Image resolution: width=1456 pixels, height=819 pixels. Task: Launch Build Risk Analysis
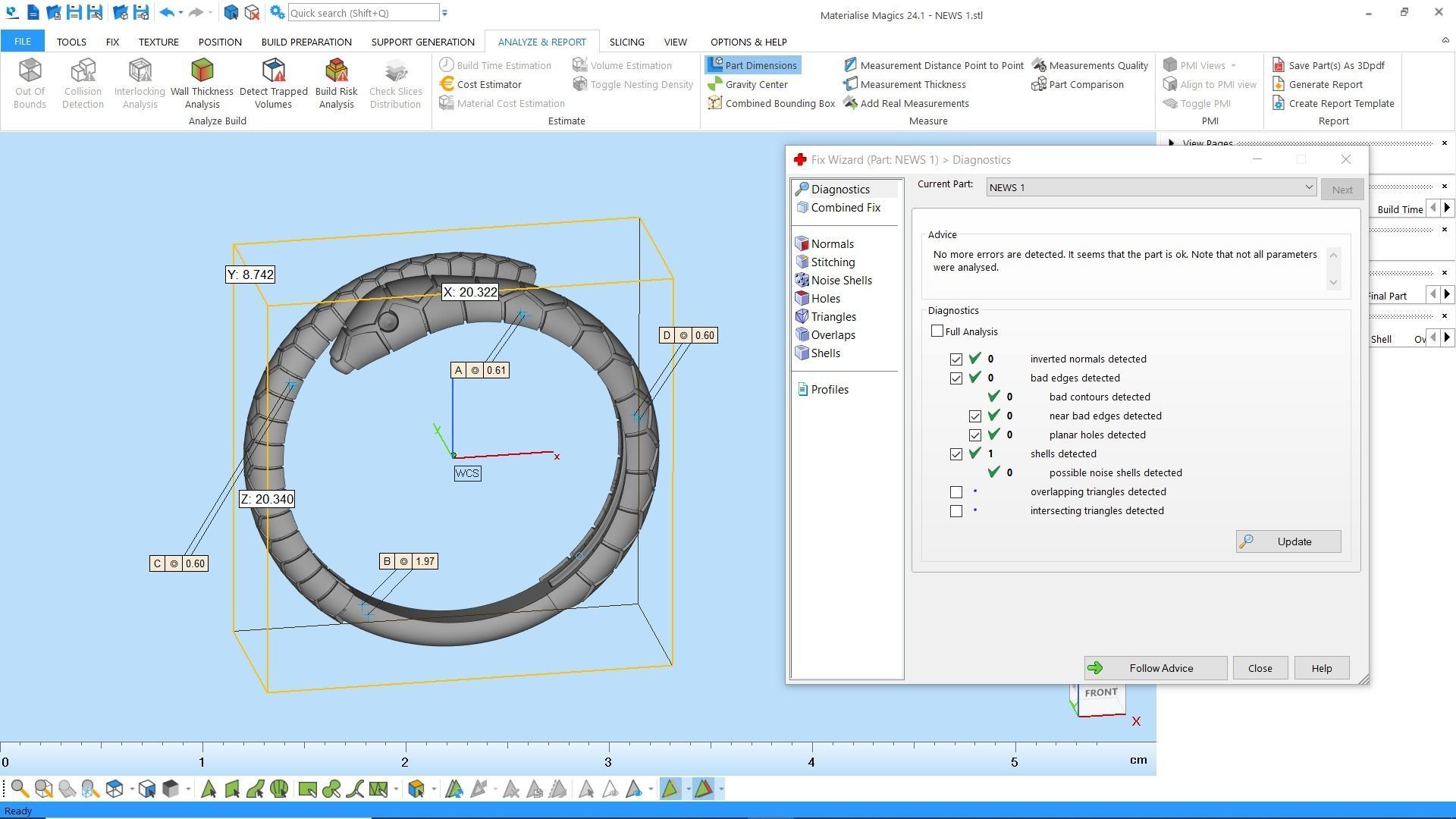[336, 82]
